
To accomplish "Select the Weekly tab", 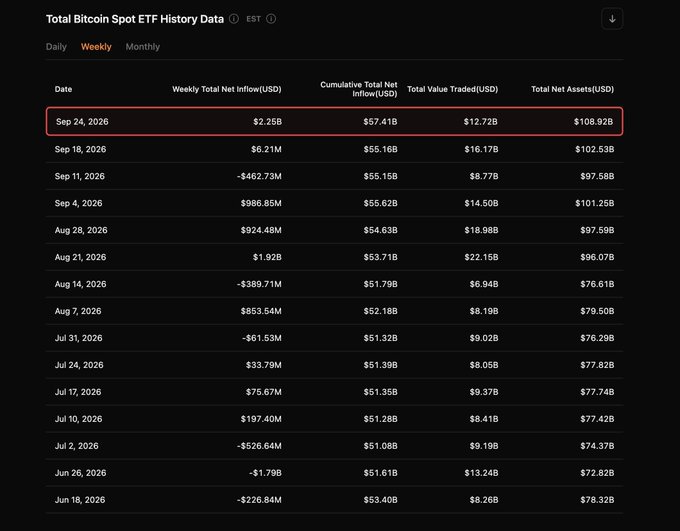I will click(96, 46).
